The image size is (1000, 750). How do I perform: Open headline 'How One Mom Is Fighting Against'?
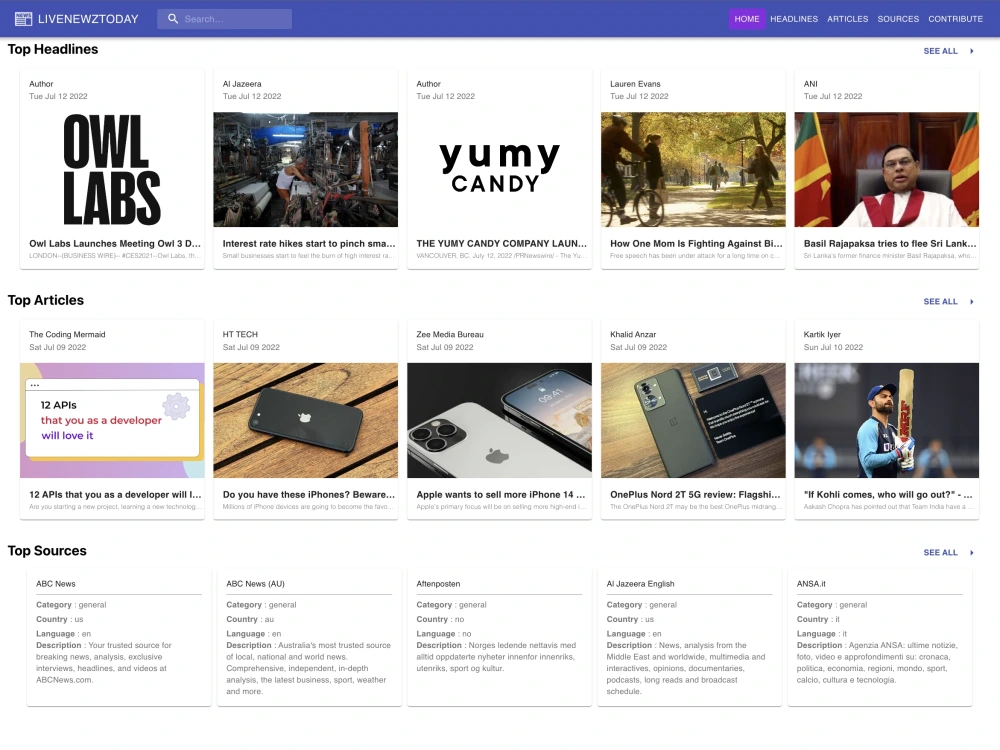696,244
